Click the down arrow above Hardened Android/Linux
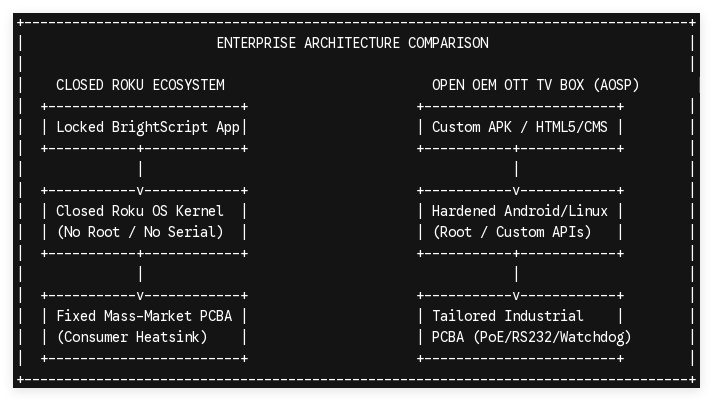This screenshot has width=713, height=401. tap(516, 191)
